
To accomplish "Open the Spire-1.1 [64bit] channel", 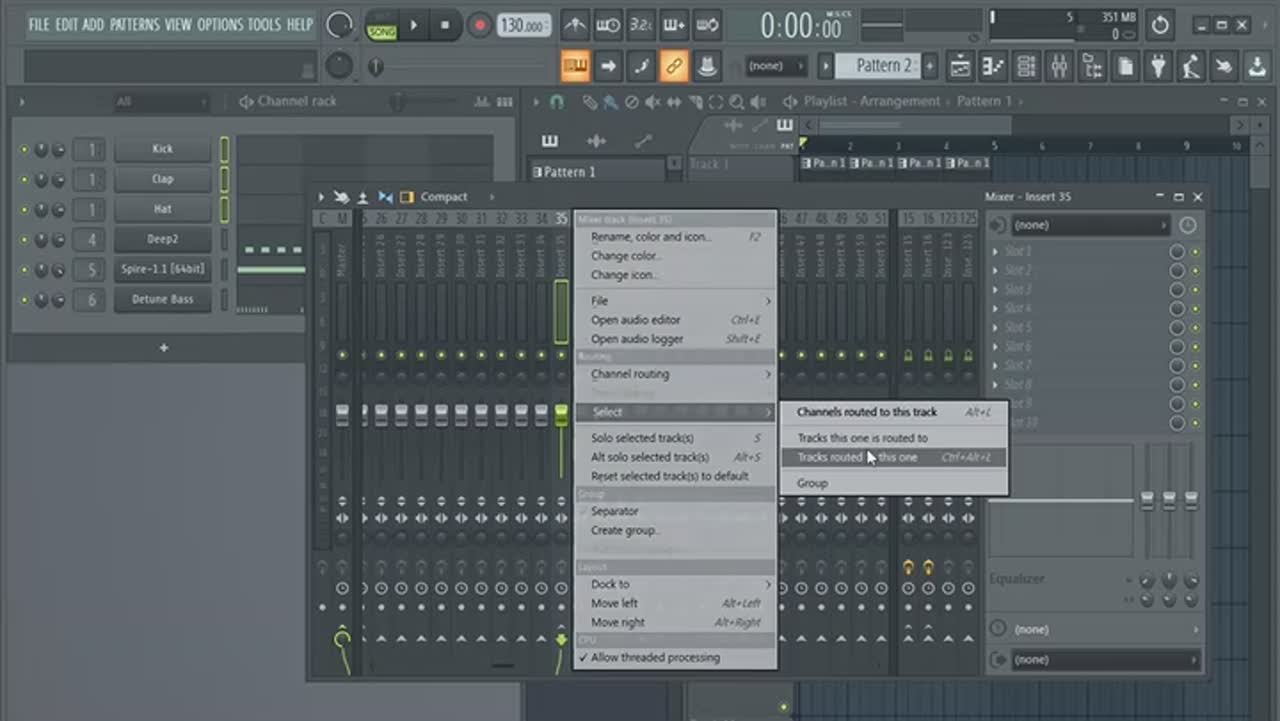I will pyautogui.click(x=162, y=270).
